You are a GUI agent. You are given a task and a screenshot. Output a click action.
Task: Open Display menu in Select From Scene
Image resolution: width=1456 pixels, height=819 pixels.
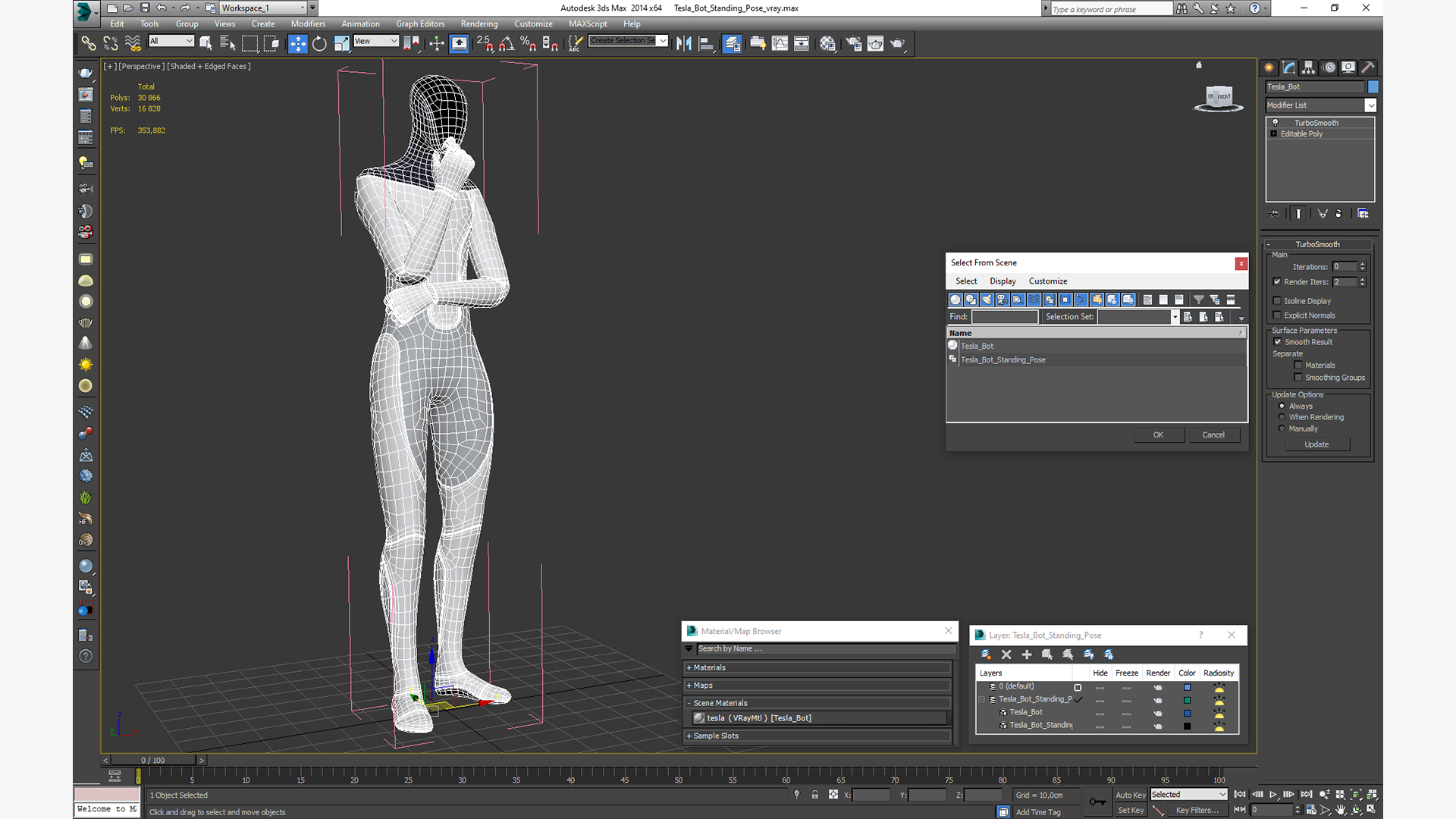point(1003,281)
